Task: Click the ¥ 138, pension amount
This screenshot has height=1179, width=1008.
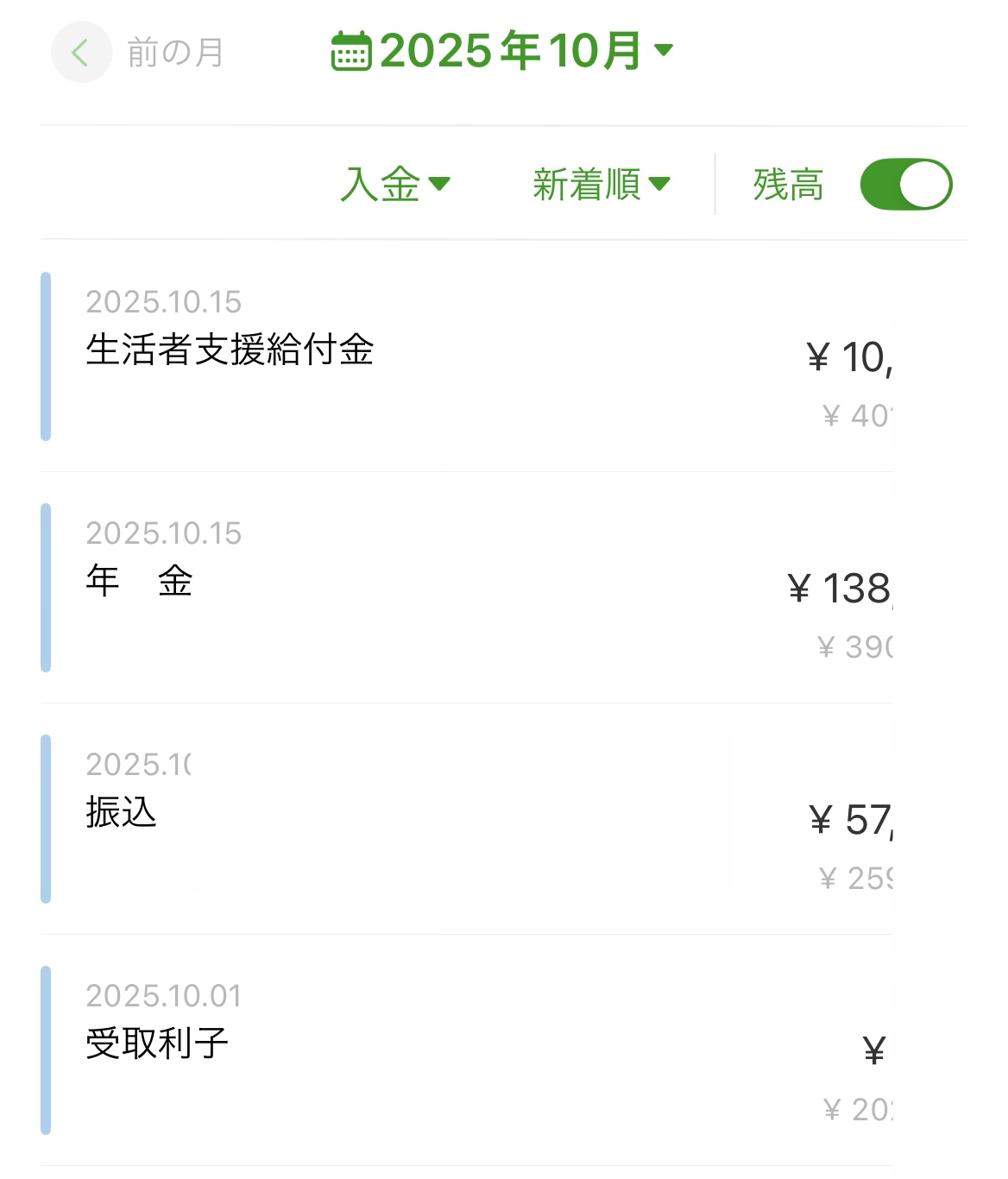Action: pos(840,589)
